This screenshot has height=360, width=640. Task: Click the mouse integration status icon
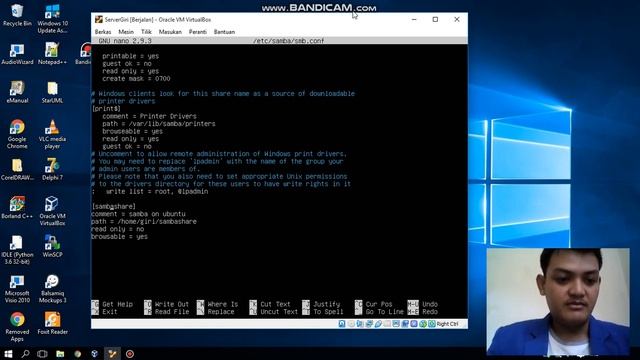click(423, 324)
